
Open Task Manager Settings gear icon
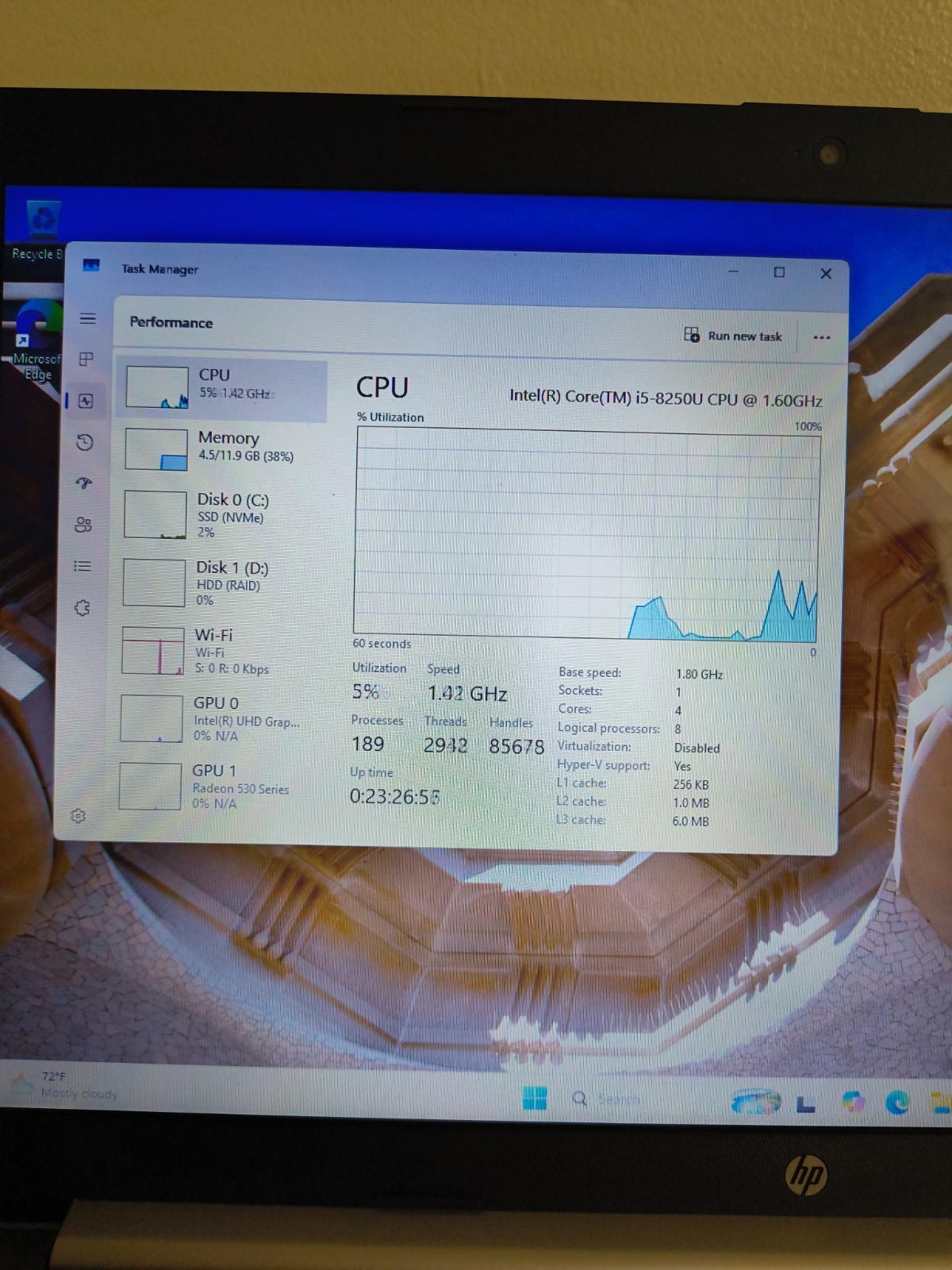coord(78,815)
